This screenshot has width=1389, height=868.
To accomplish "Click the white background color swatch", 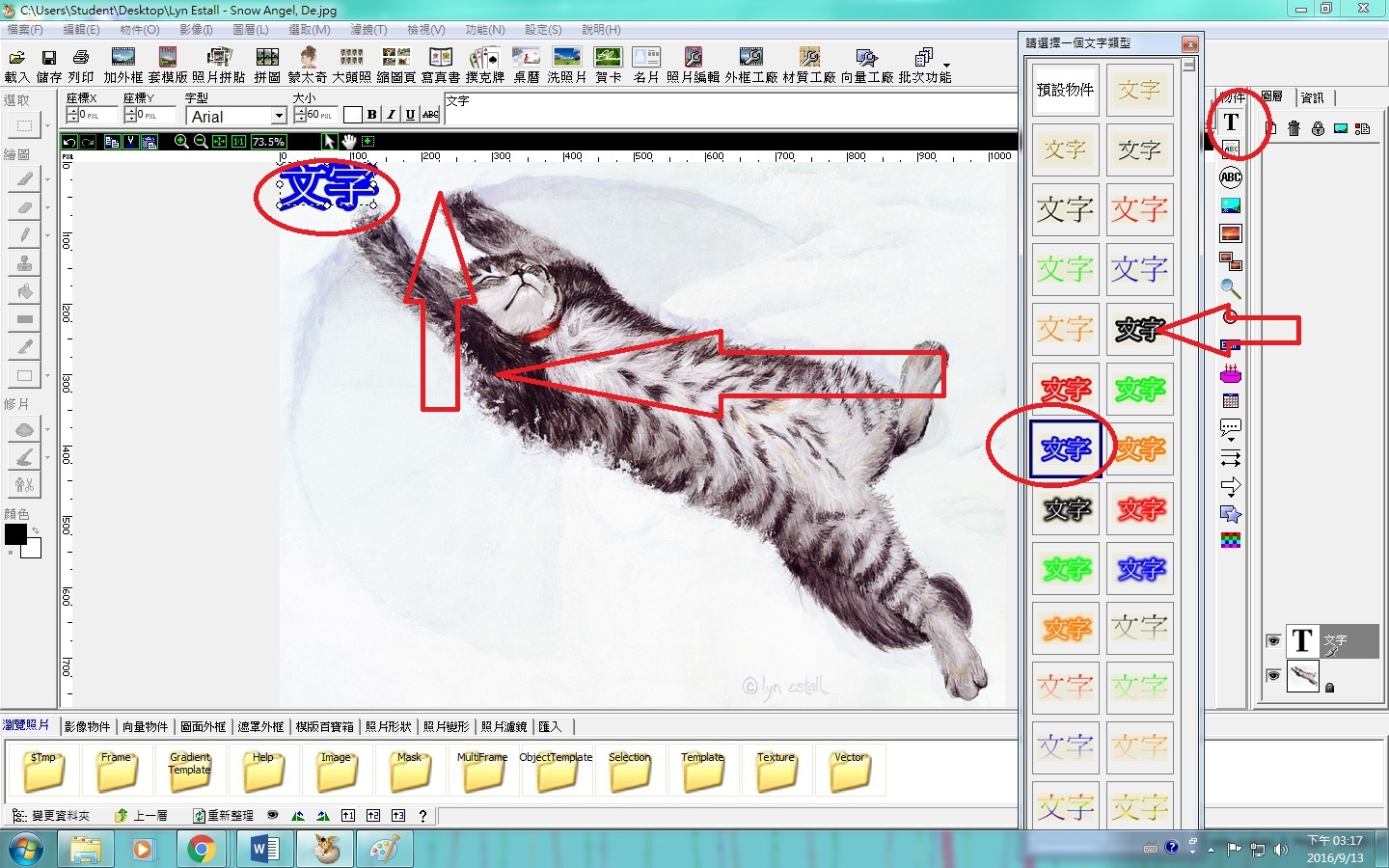I will (x=32, y=548).
